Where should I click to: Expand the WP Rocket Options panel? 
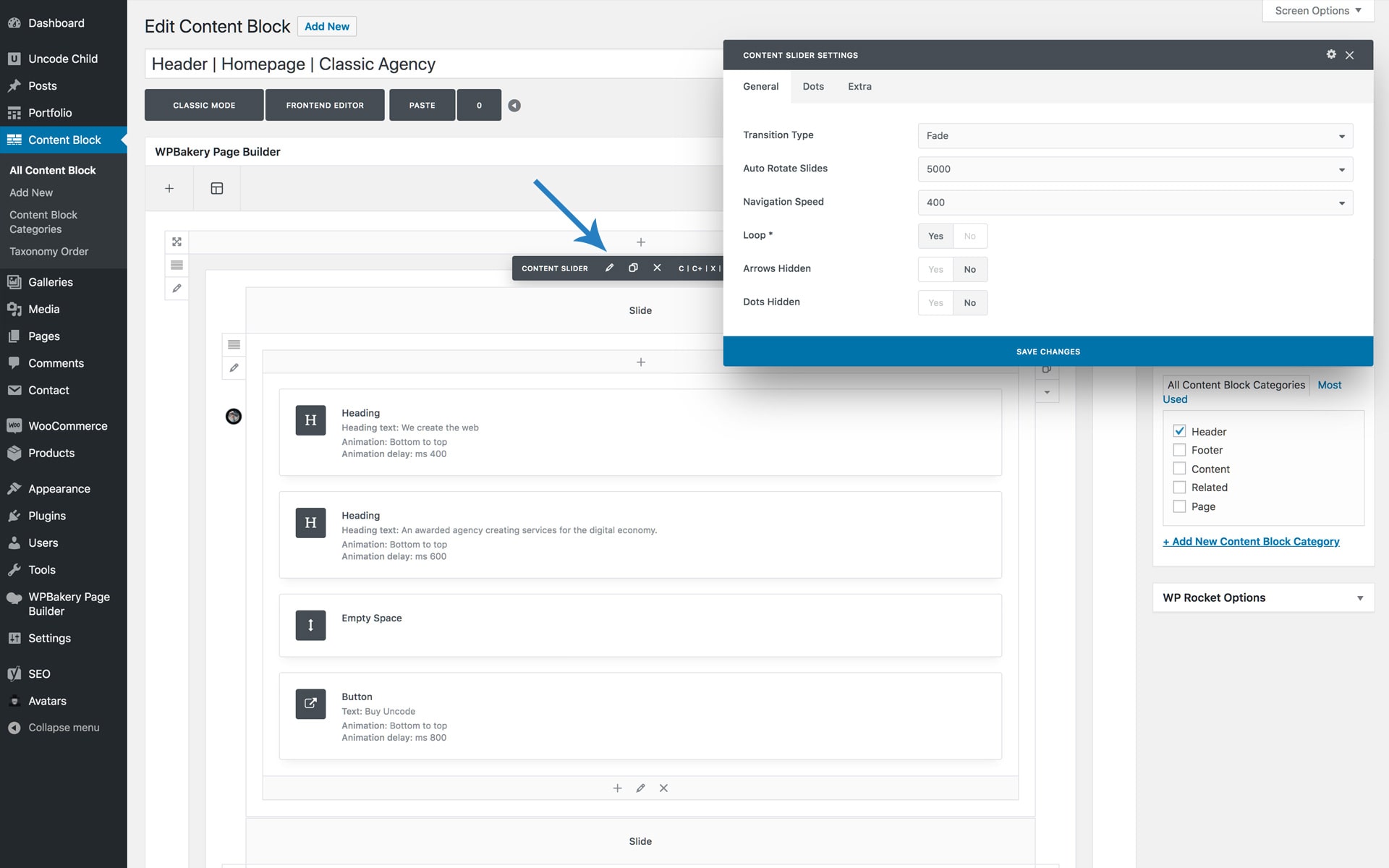pyautogui.click(x=1359, y=597)
